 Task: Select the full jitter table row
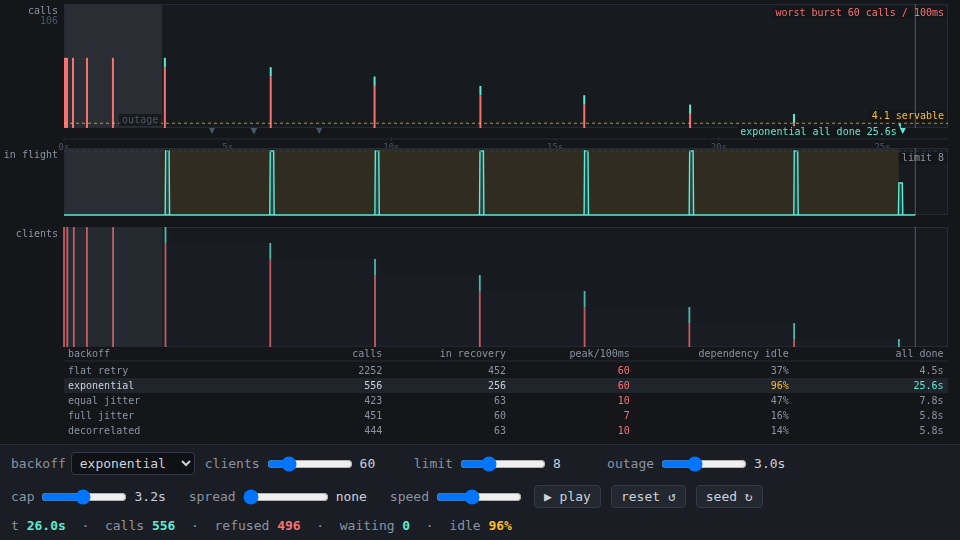(x=506, y=415)
